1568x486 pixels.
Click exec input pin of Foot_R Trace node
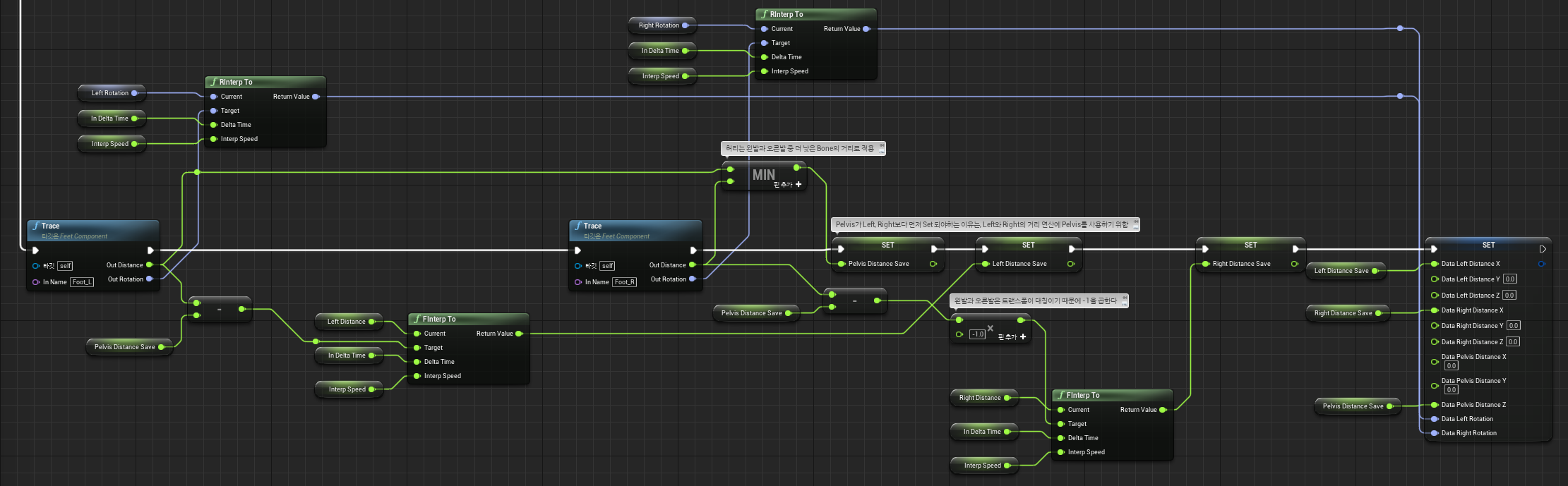[x=578, y=250]
